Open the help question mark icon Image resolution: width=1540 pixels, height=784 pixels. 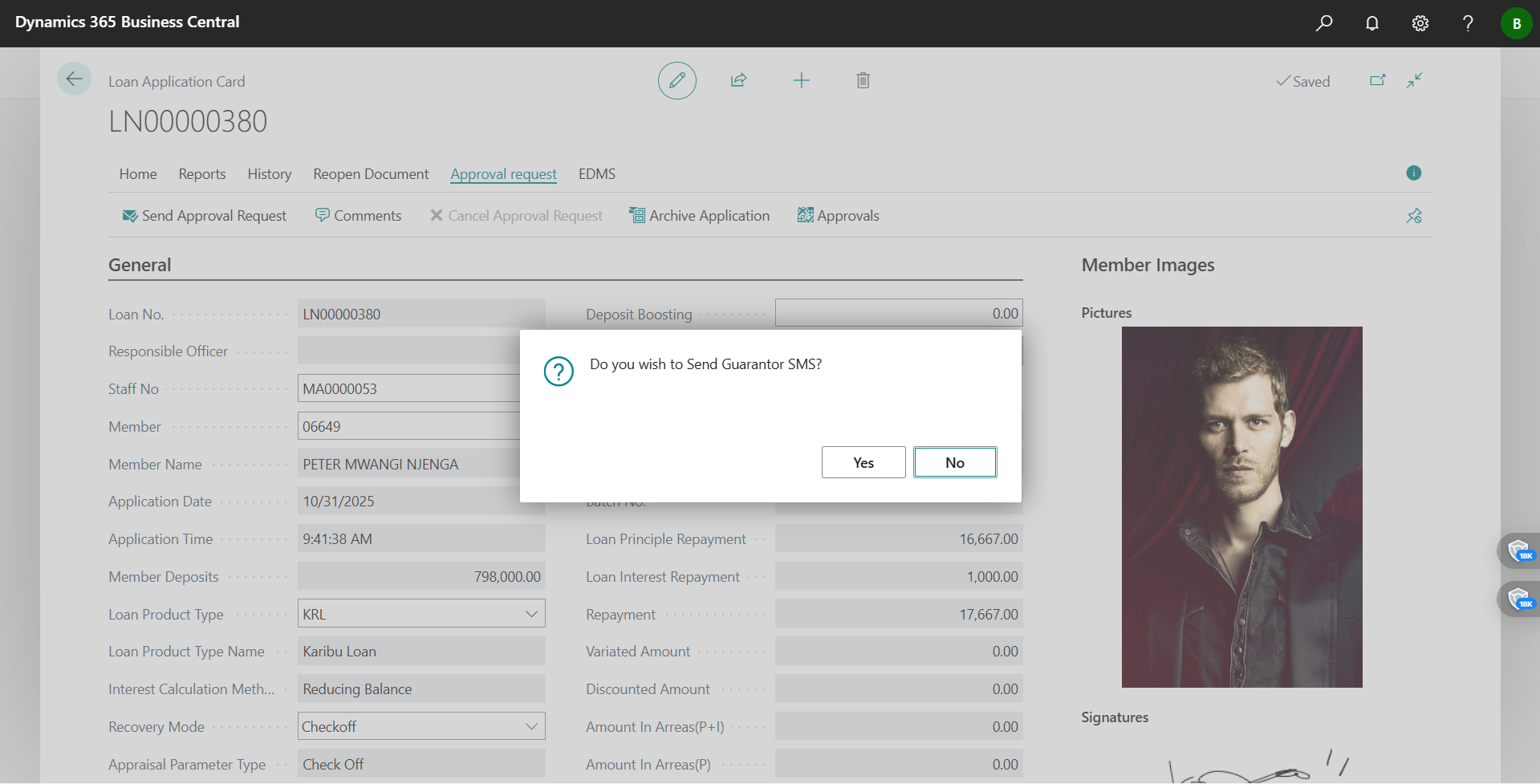(x=1468, y=22)
